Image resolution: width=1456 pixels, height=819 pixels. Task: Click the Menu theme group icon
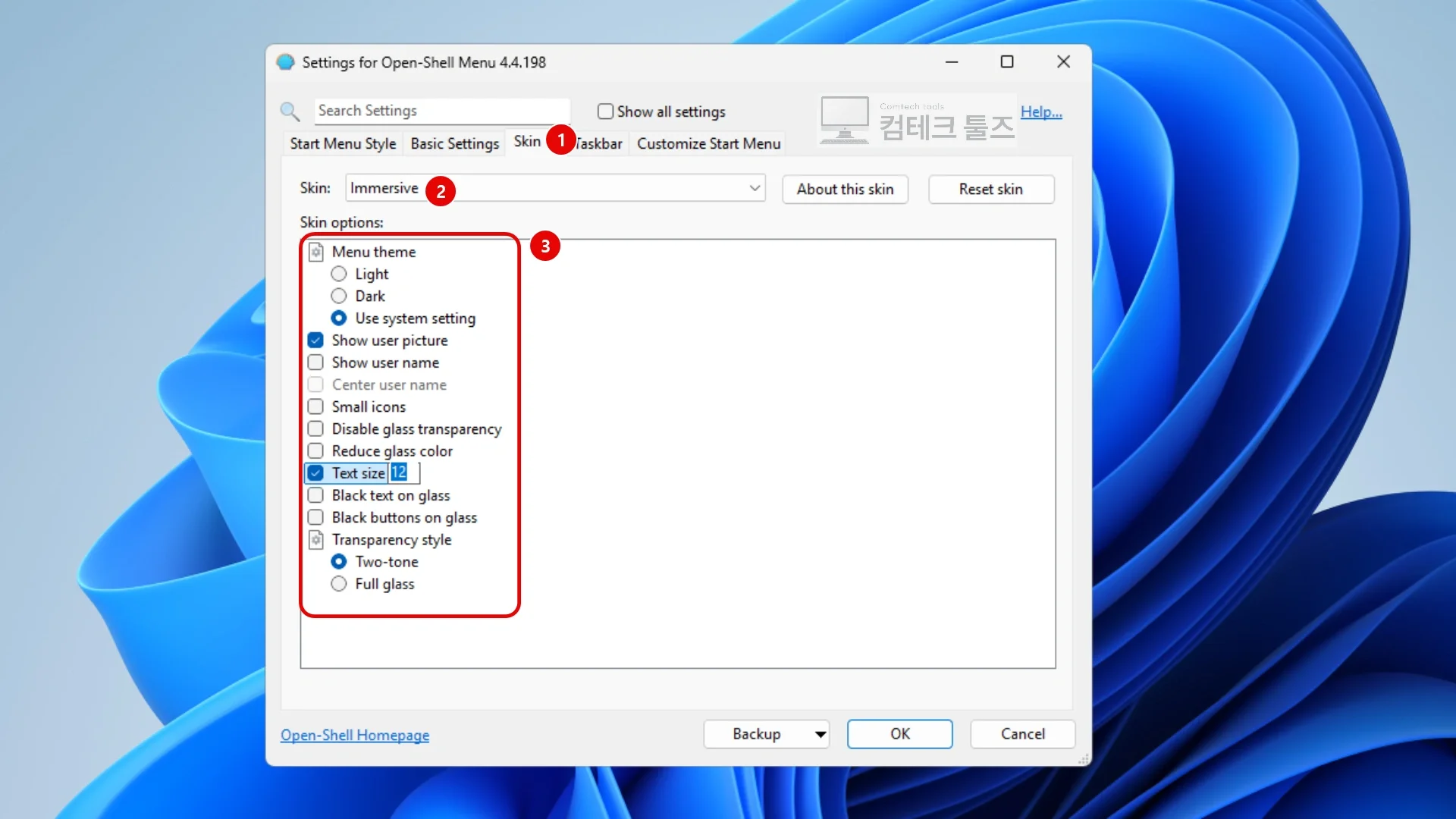316,252
